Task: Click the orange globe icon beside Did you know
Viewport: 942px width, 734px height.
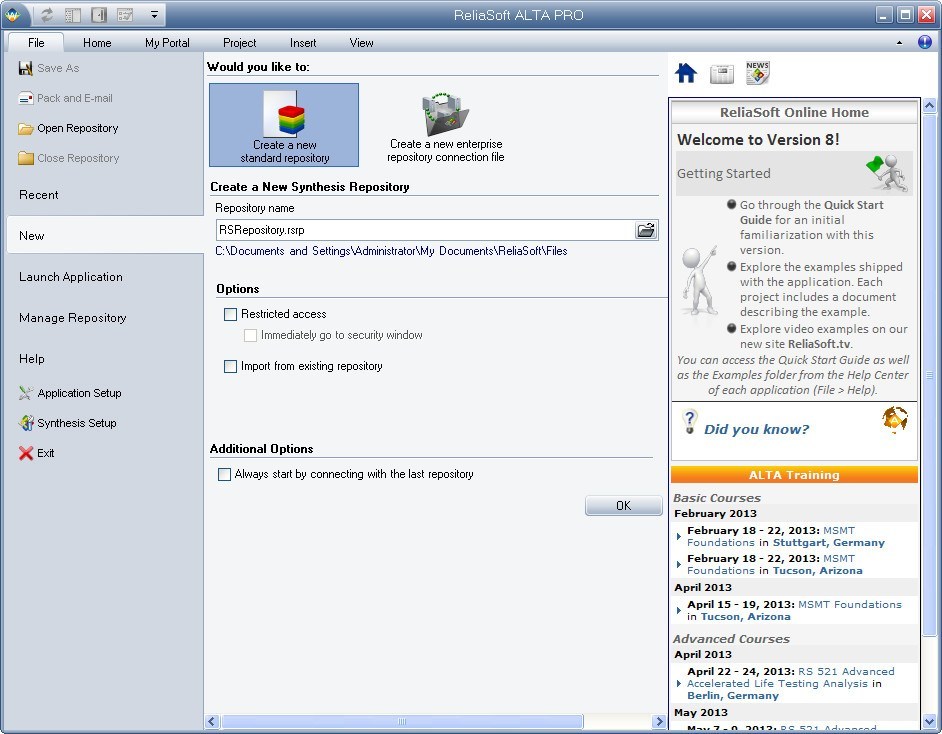Action: (895, 419)
